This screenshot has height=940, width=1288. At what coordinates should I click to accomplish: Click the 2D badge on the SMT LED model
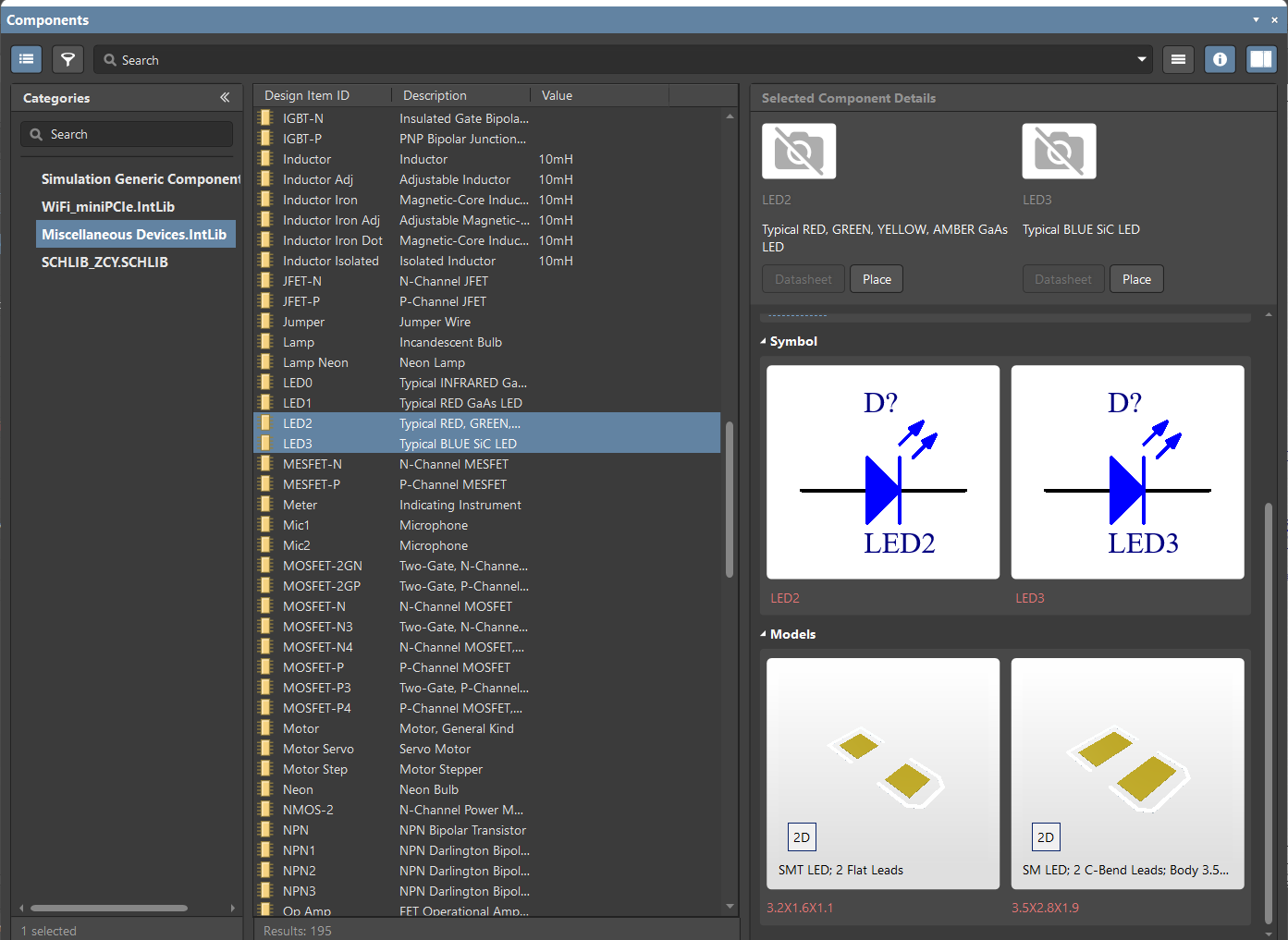tap(801, 836)
